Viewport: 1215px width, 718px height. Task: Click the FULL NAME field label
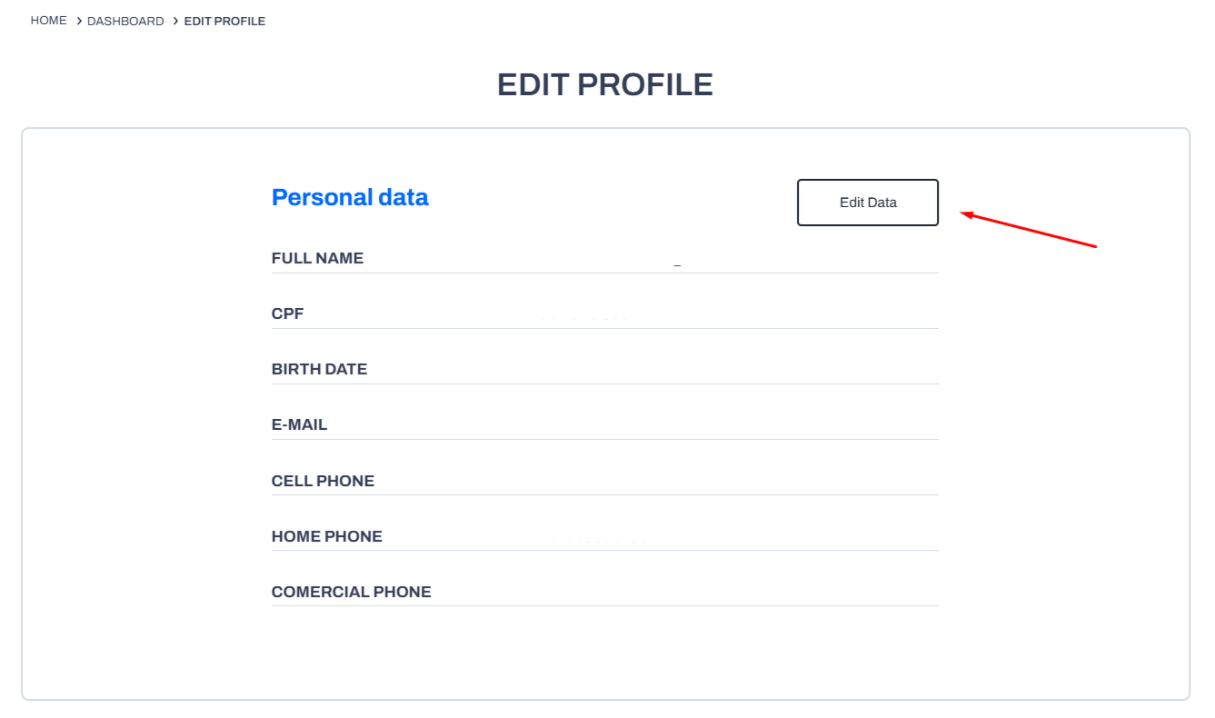click(317, 258)
